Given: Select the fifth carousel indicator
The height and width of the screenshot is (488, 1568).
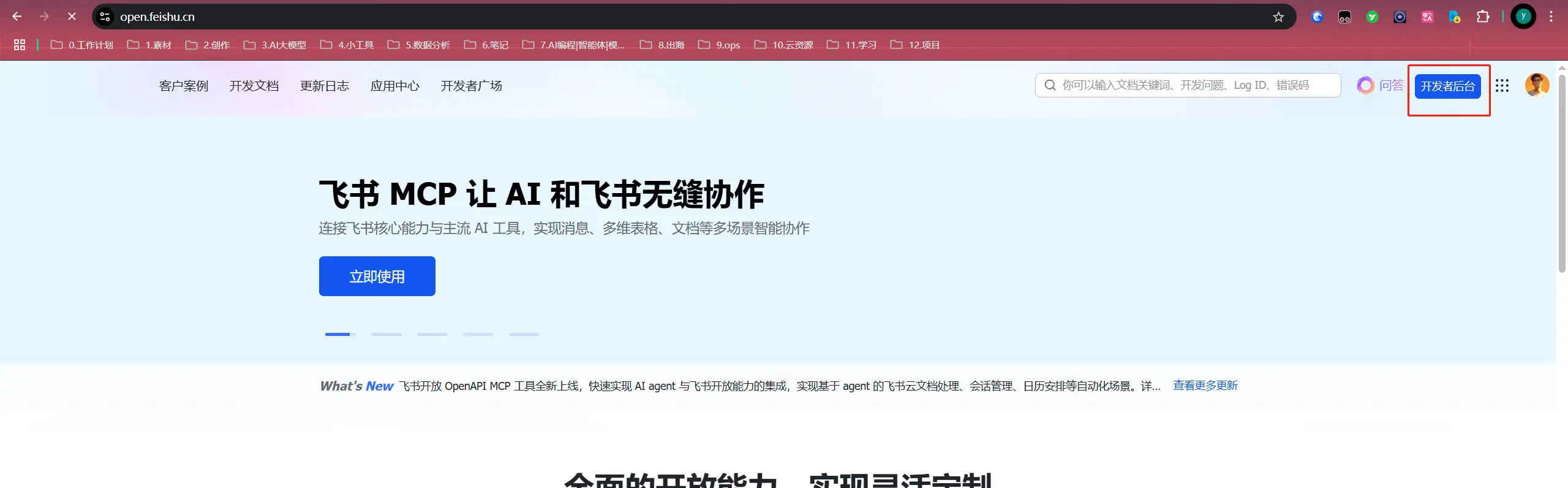Looking at the screenshot, I should click(524, 334).
